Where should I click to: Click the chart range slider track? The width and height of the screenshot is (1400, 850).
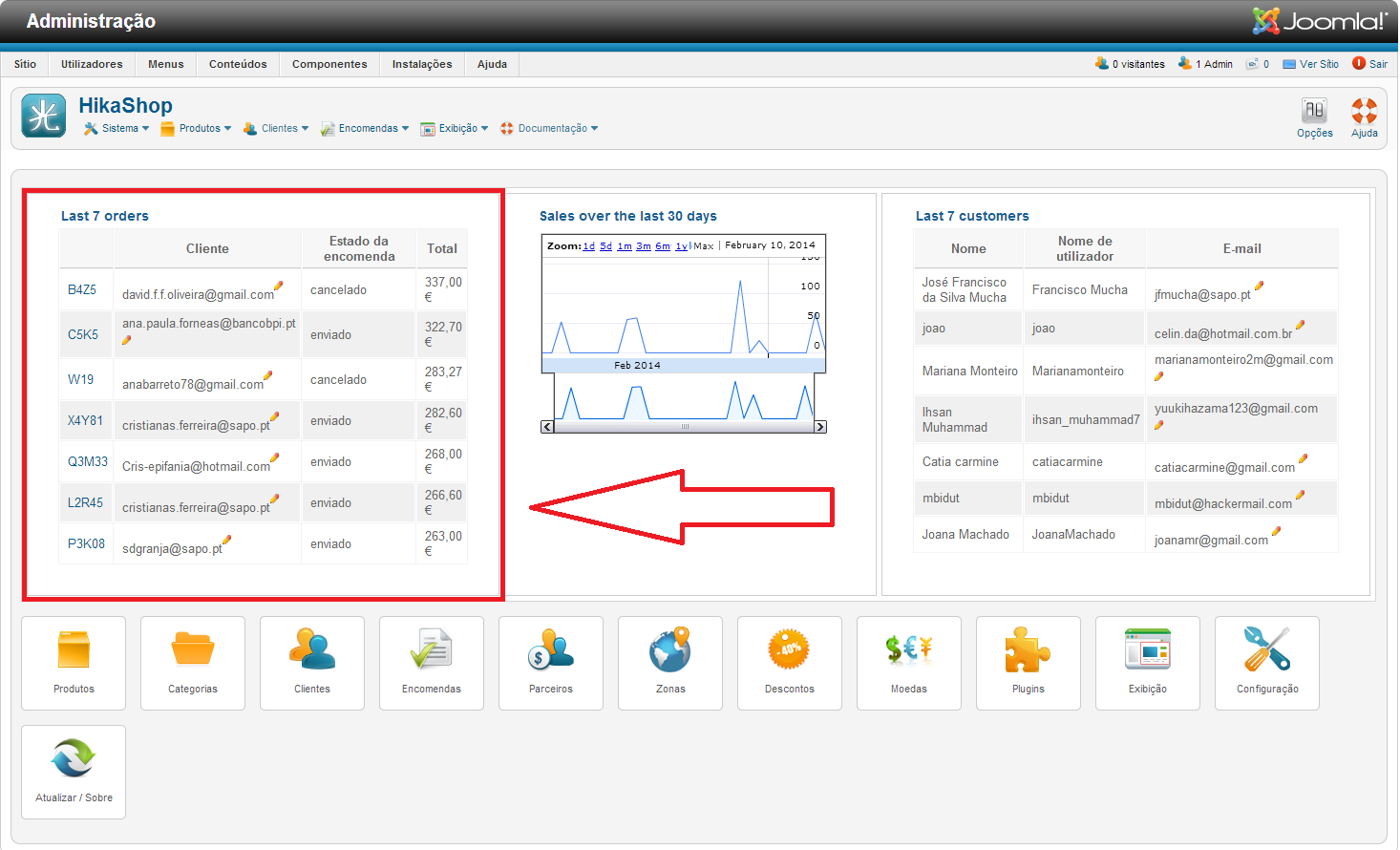(x=684, y=427)
